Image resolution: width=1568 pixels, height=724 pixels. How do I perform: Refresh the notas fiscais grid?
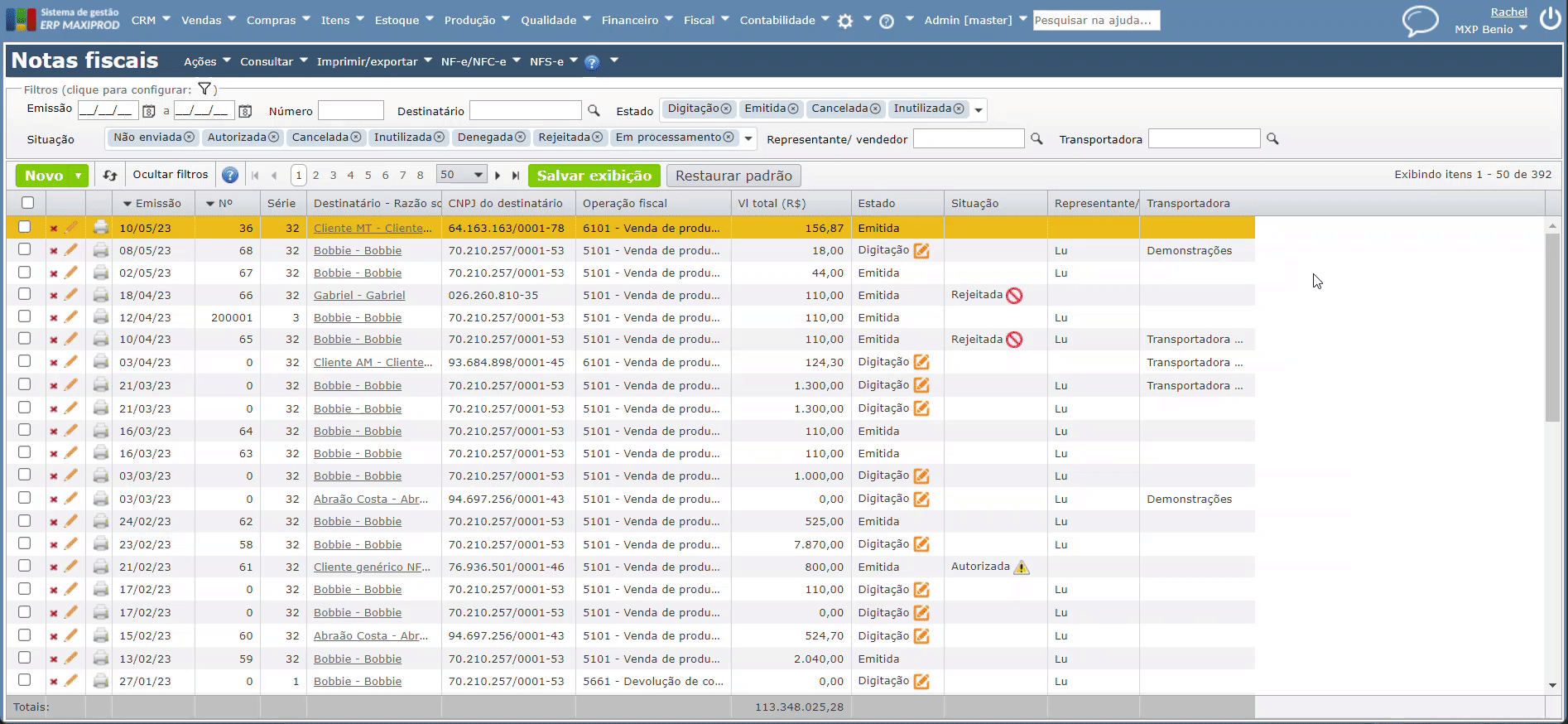[110, 175]
